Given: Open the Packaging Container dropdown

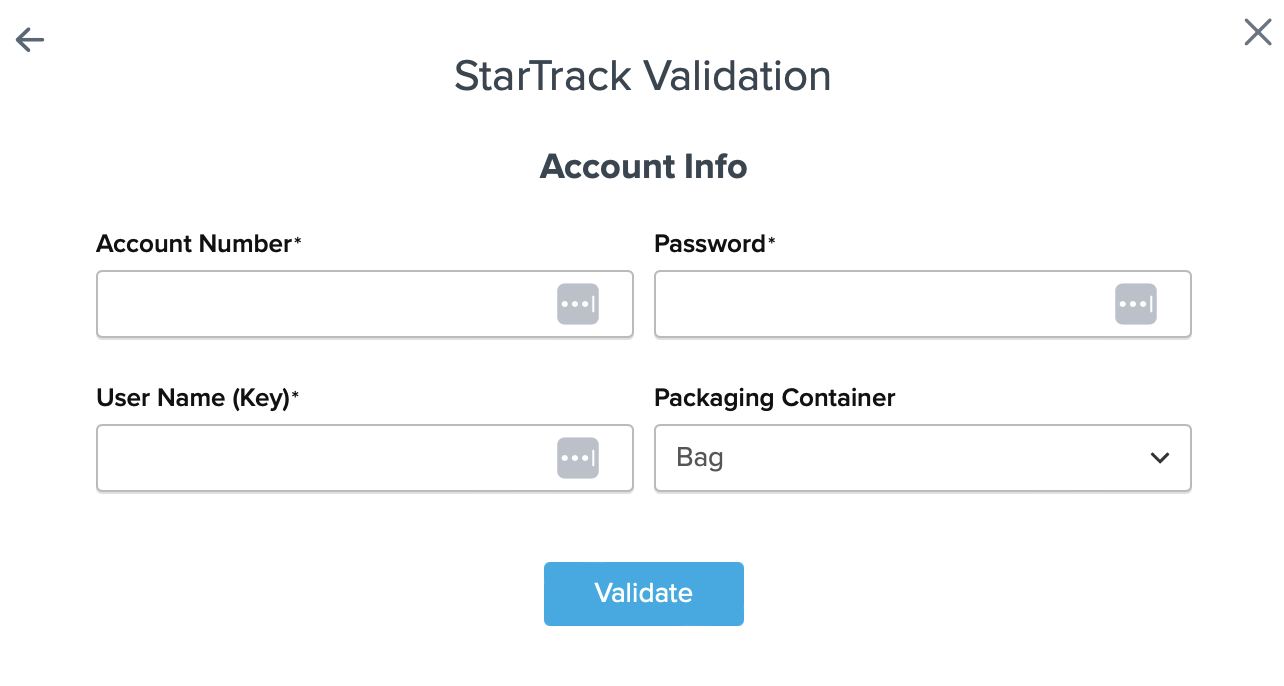Looking at the screenshot, I should [x=922, y=458].
